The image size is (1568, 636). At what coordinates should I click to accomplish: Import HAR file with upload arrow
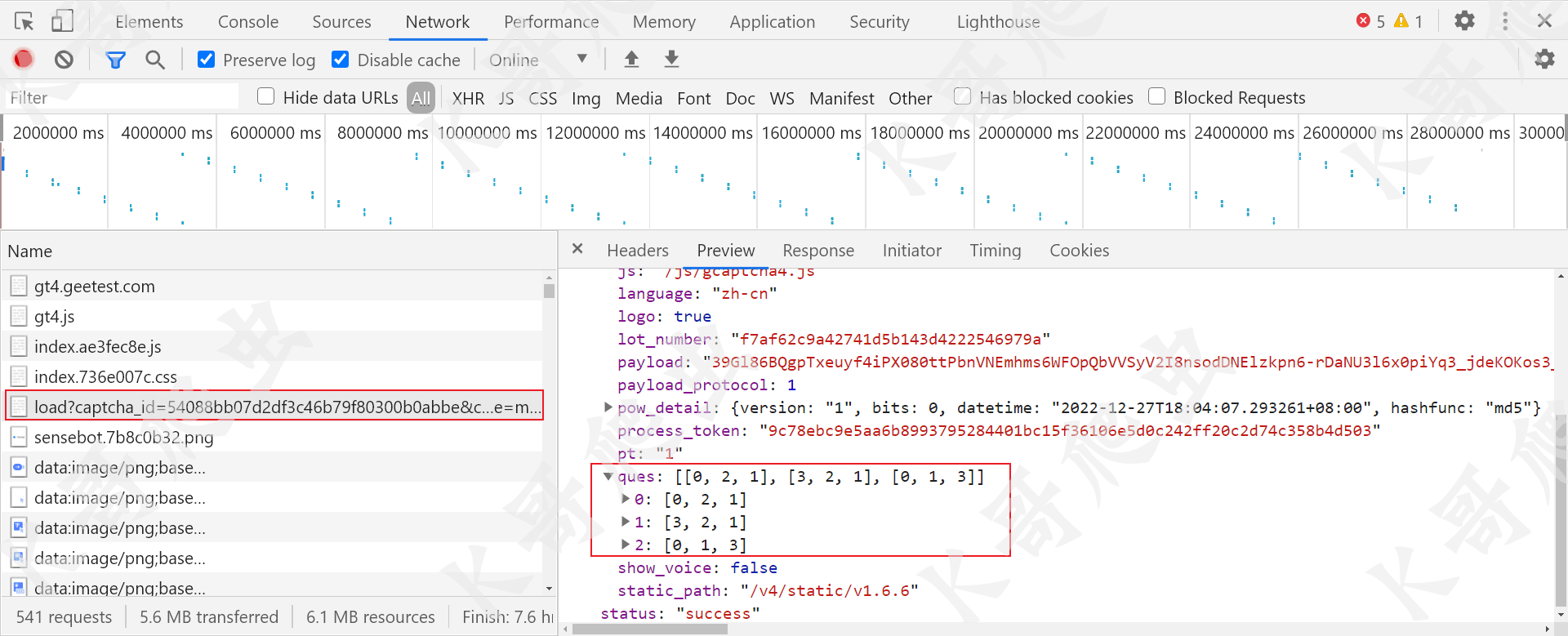coord(631,59)
